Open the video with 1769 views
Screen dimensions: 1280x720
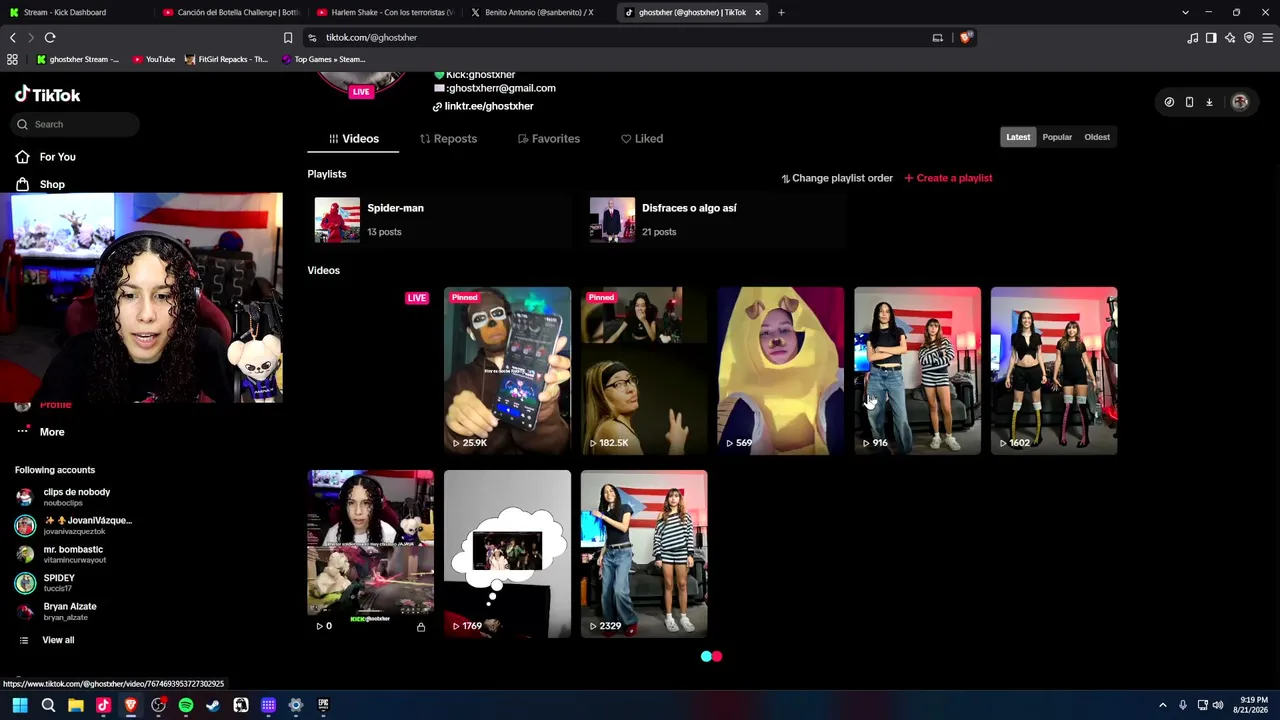click(x=507, y=554)
